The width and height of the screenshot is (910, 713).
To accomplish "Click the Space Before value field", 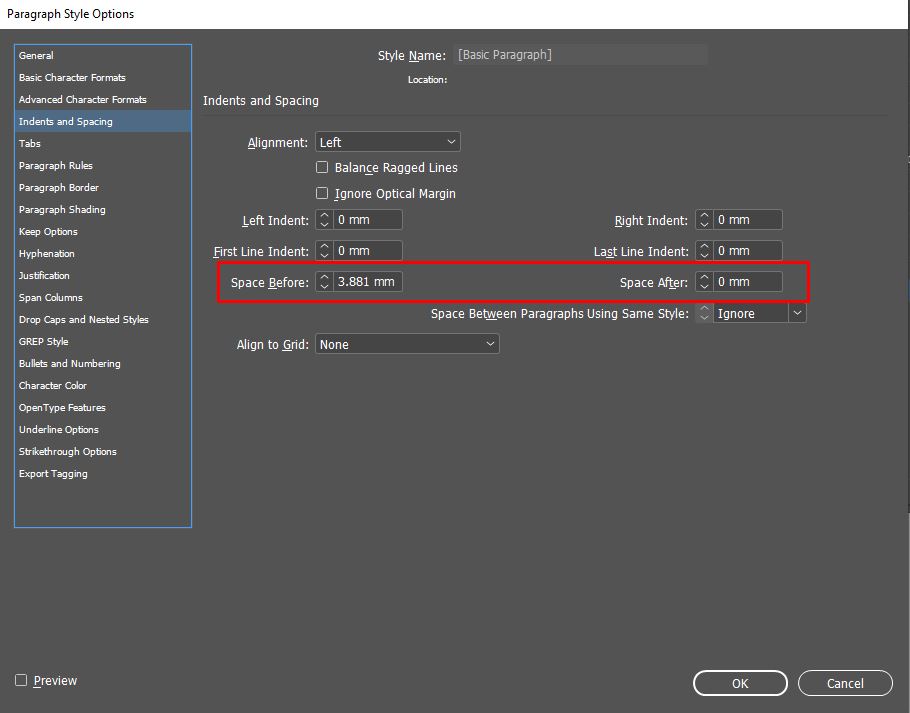I will 367,282.
